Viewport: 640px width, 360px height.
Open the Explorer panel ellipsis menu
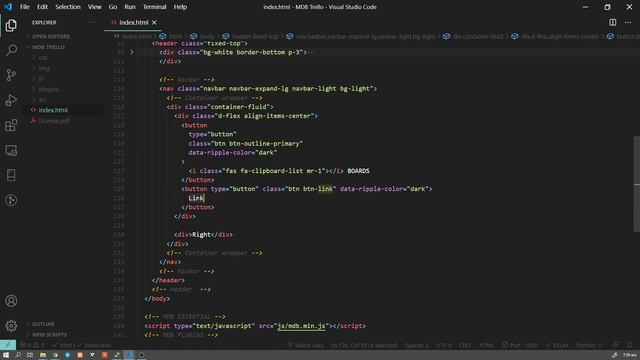[x=91, y=22]
